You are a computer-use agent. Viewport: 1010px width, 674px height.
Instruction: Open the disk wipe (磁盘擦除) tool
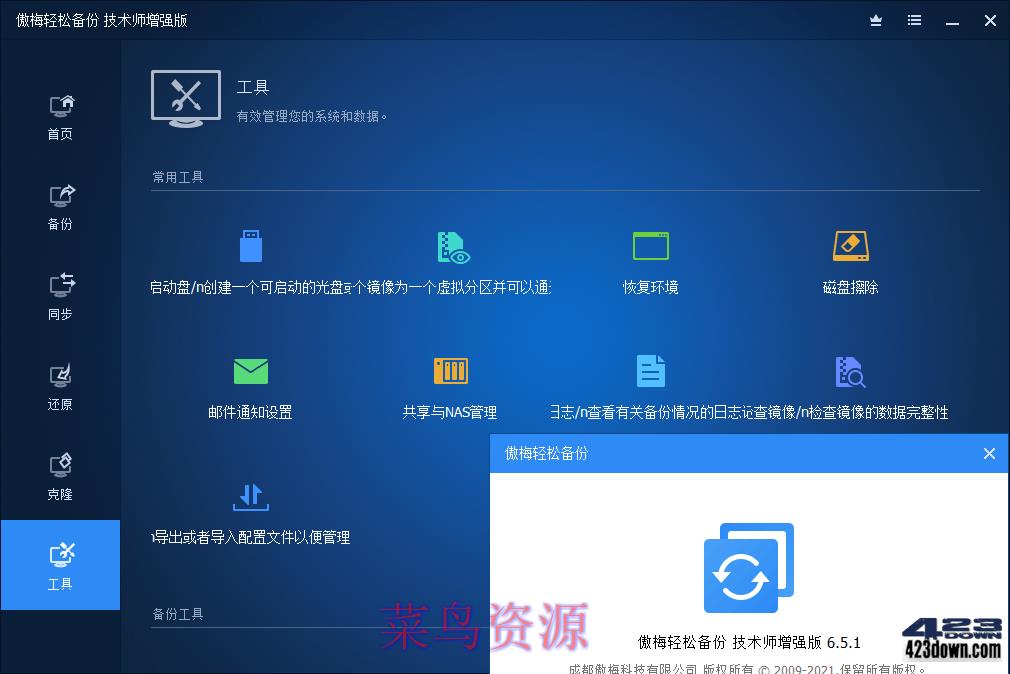tap(850, 260)
